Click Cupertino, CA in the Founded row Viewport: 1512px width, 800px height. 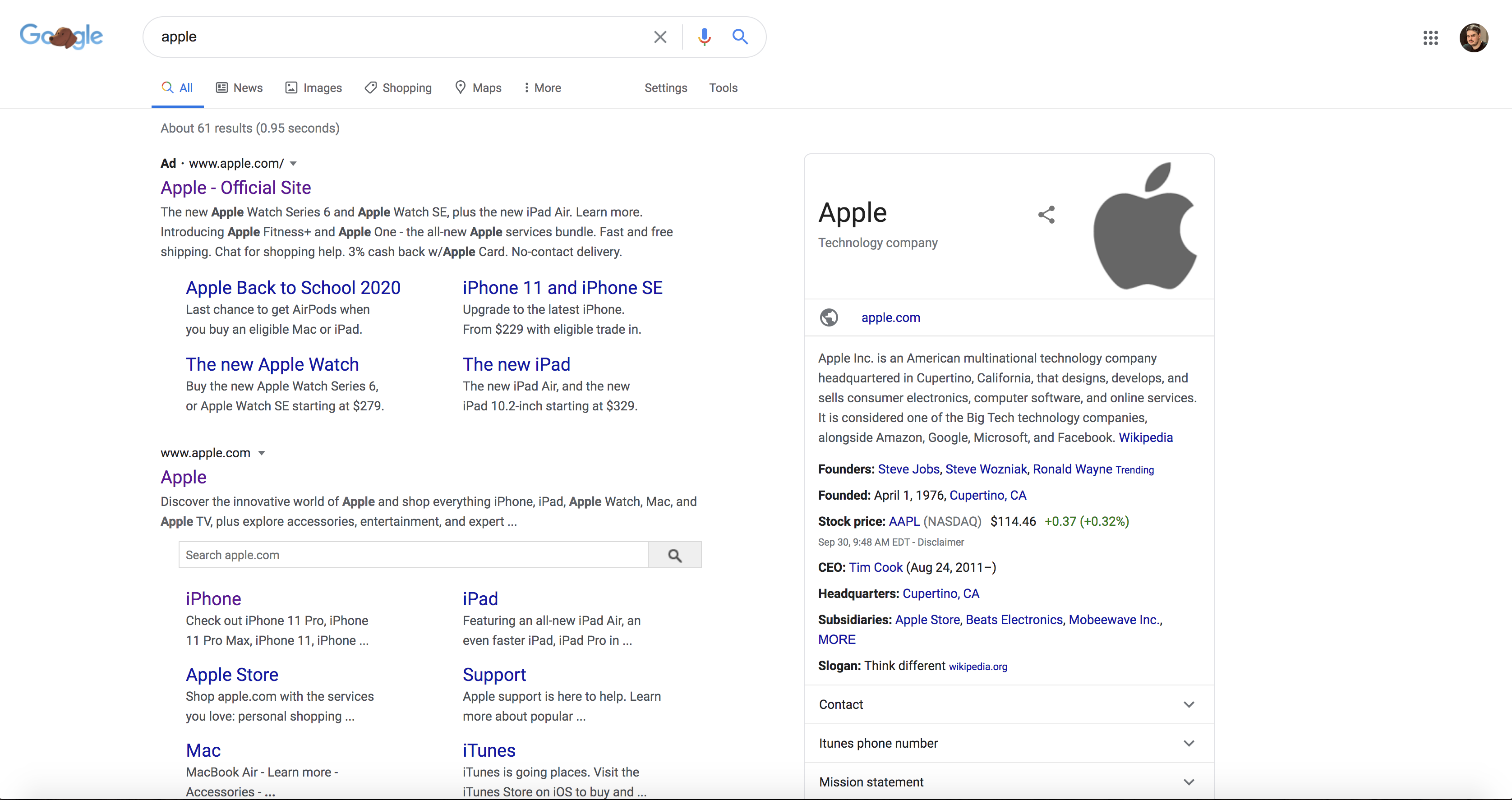988,496
